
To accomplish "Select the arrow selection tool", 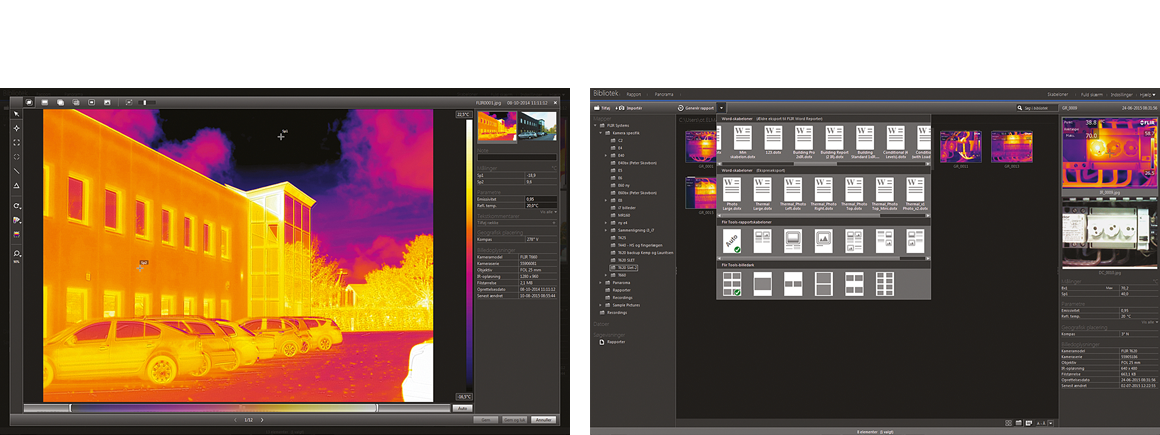I will coord(16,115).
